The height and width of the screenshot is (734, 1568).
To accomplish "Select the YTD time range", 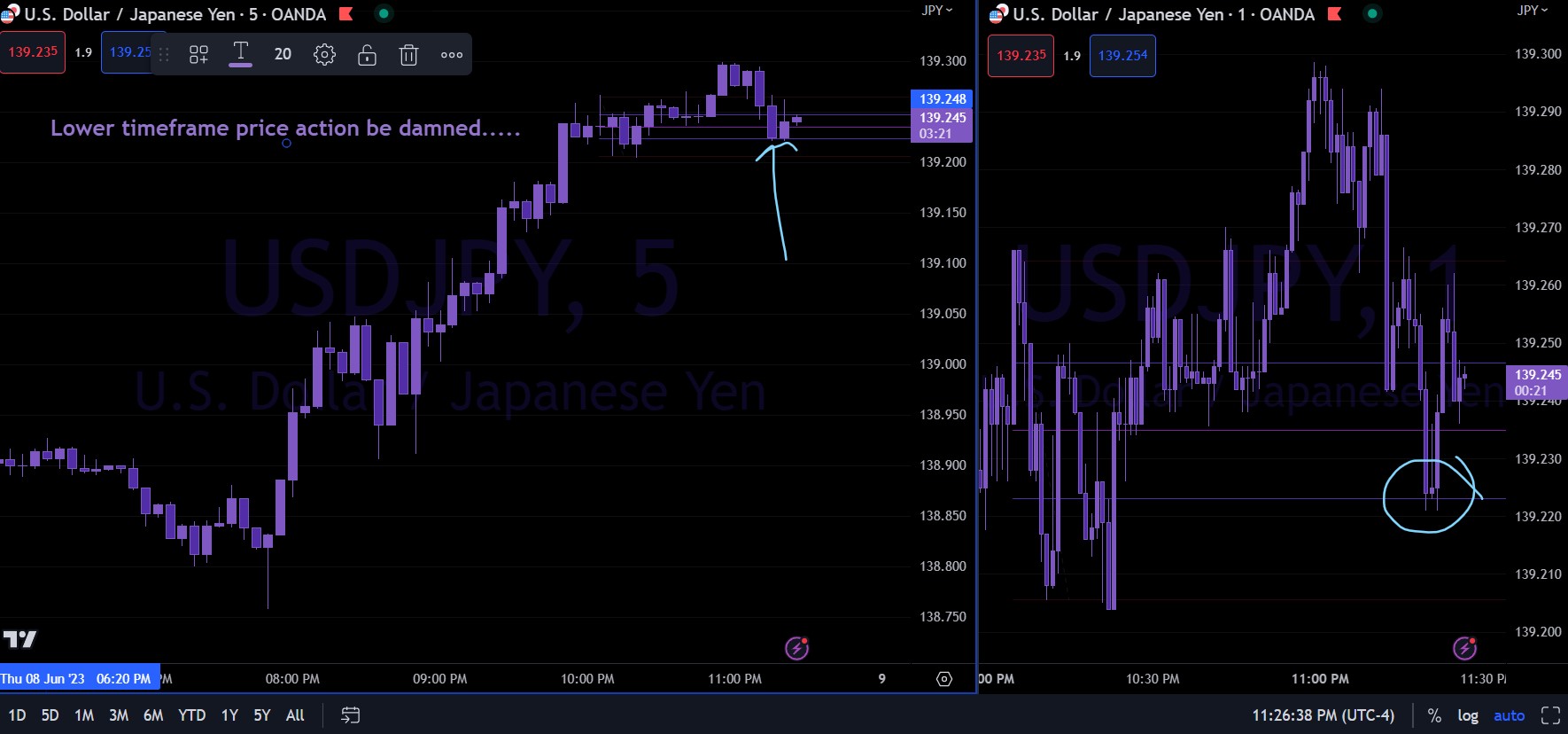I will 191,715.
